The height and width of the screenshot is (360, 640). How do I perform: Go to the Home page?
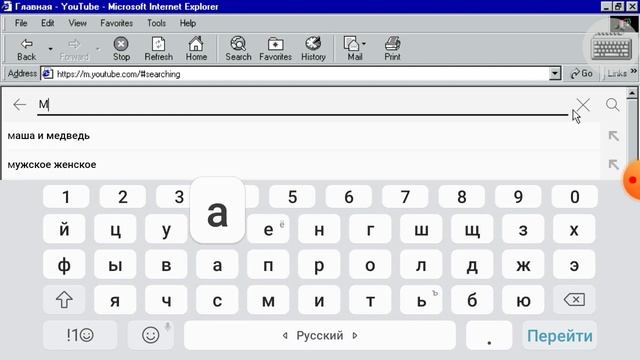[x=196, y=49]
